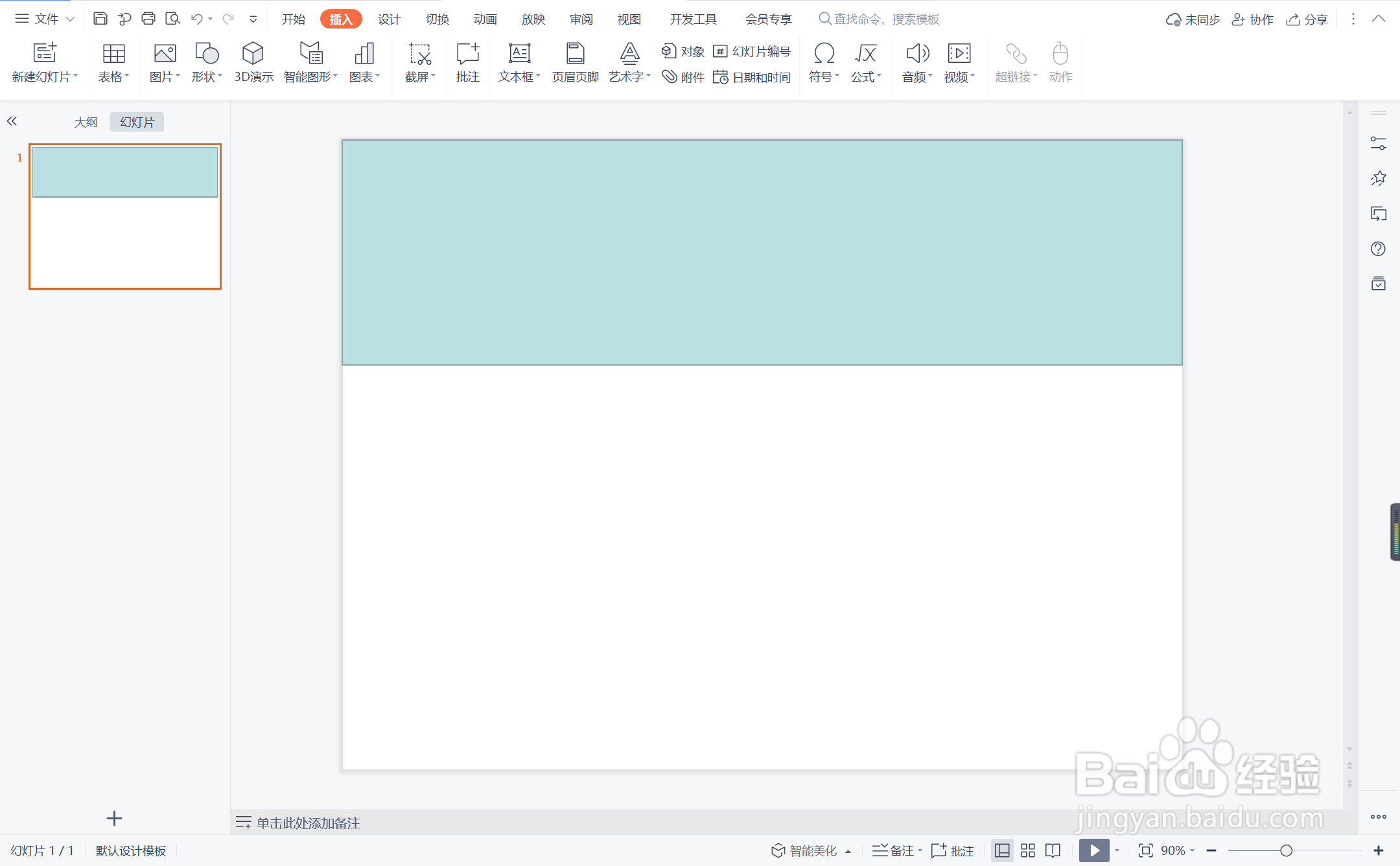The image size is (1400, 866).
Task: Click the print icon in quick toolbar
Action: click(x=148, y=19)
